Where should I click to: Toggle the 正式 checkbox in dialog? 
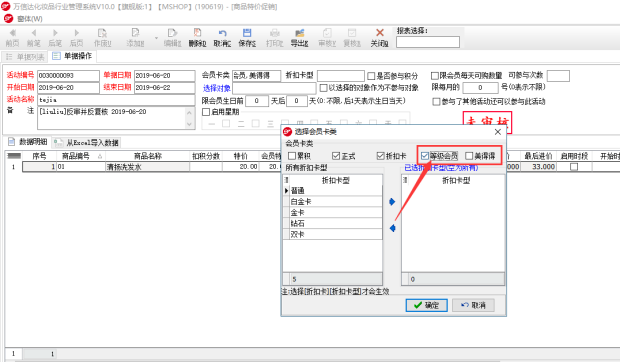click(336, 156)
